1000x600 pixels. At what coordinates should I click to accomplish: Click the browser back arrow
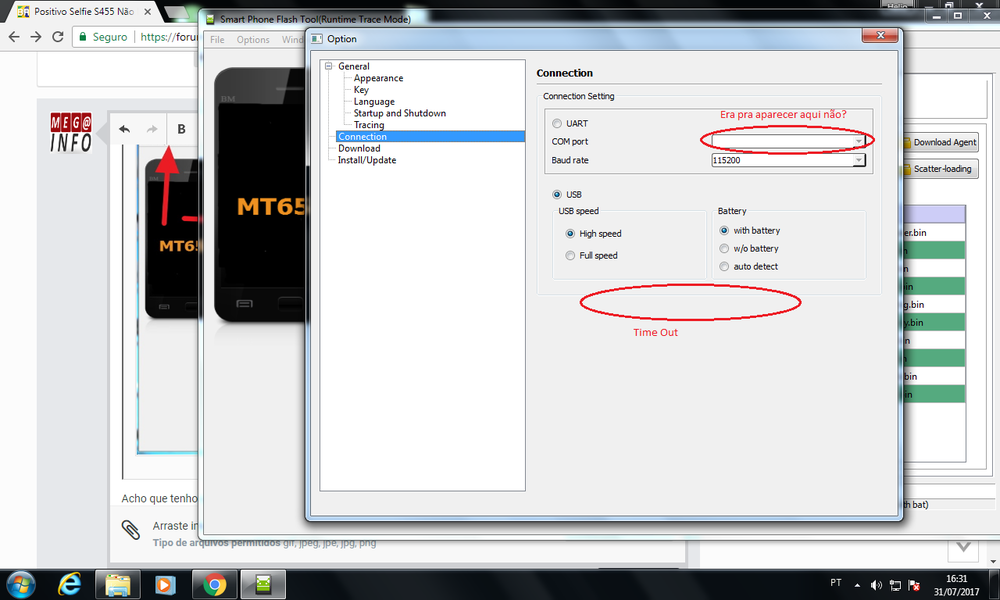tap(13, 37)
